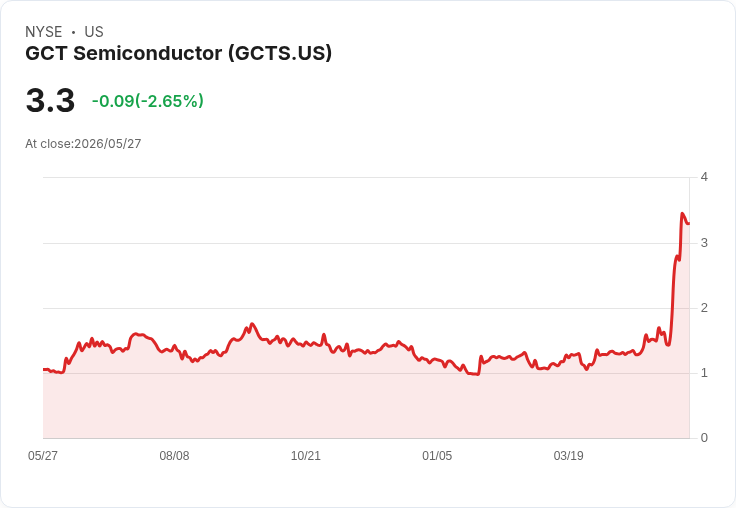Click the 1 label on price axis
Viewport: 736px width, 508px height.
(x=704, y=373)
